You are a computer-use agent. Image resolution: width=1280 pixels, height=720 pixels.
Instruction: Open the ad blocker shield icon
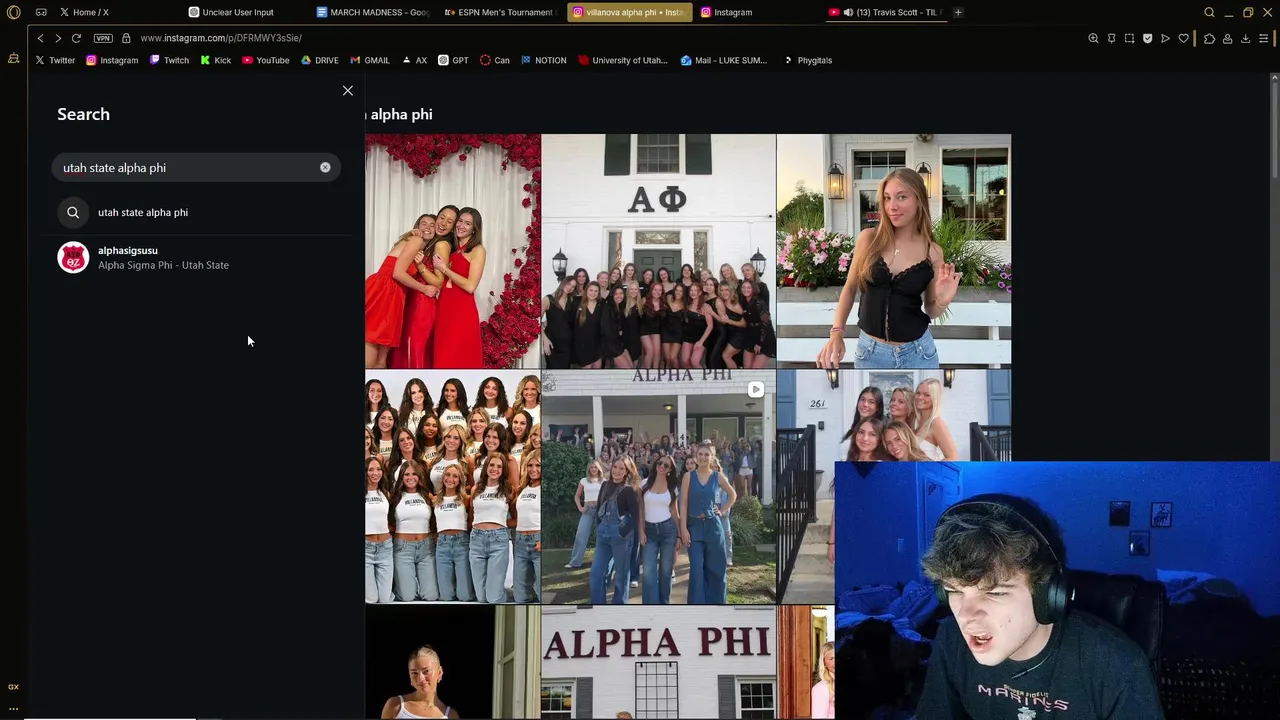(x=1147, y=38)
